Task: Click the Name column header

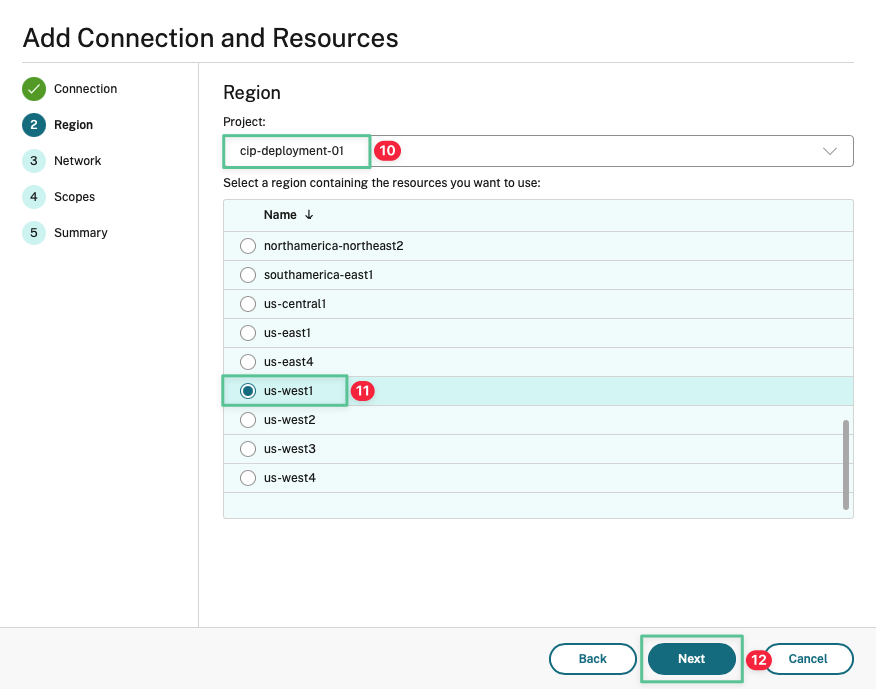Action: tap(280, 215)
